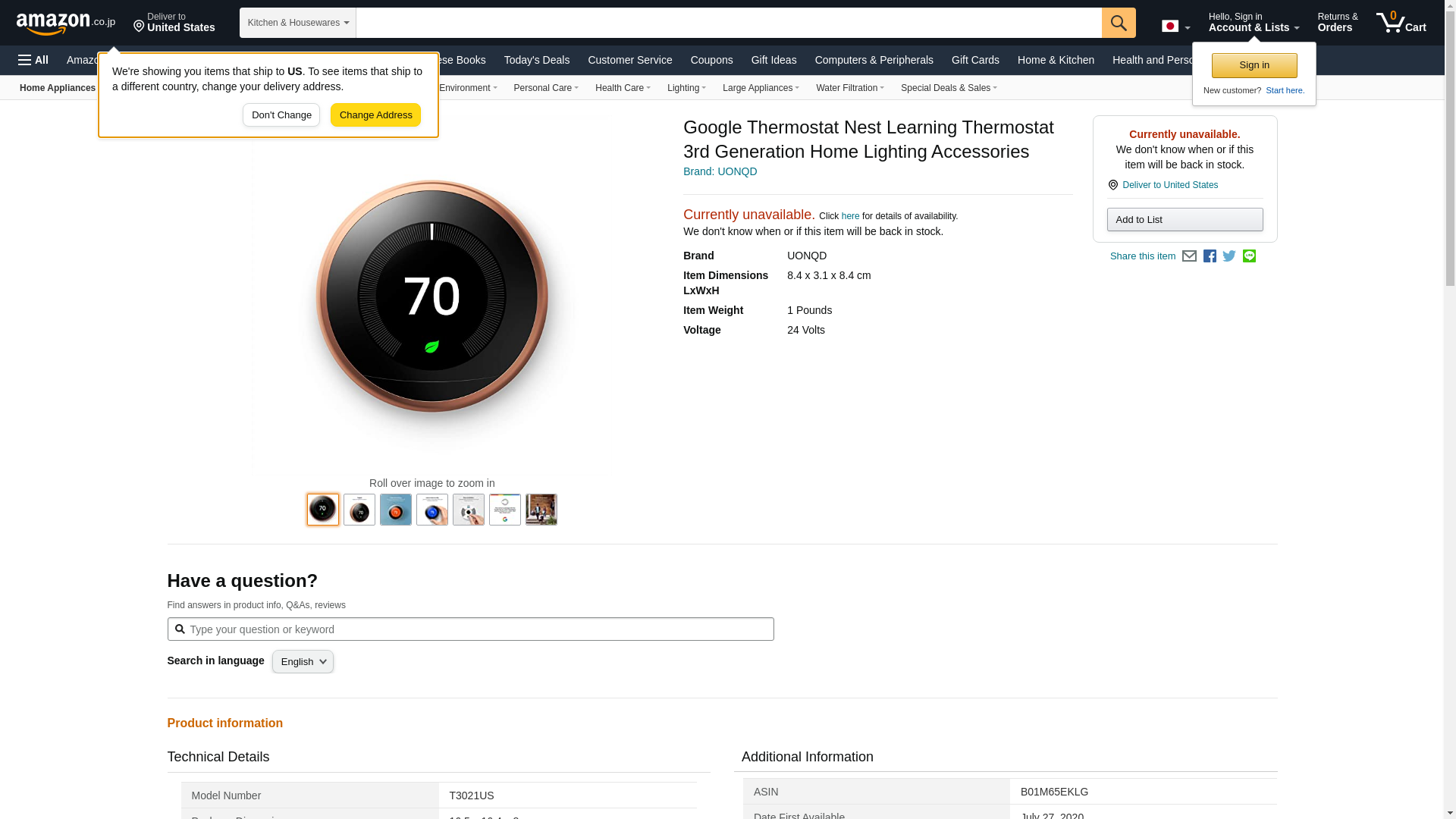Share this item via email icon

pyautogui.click(x=1189, y=256)
